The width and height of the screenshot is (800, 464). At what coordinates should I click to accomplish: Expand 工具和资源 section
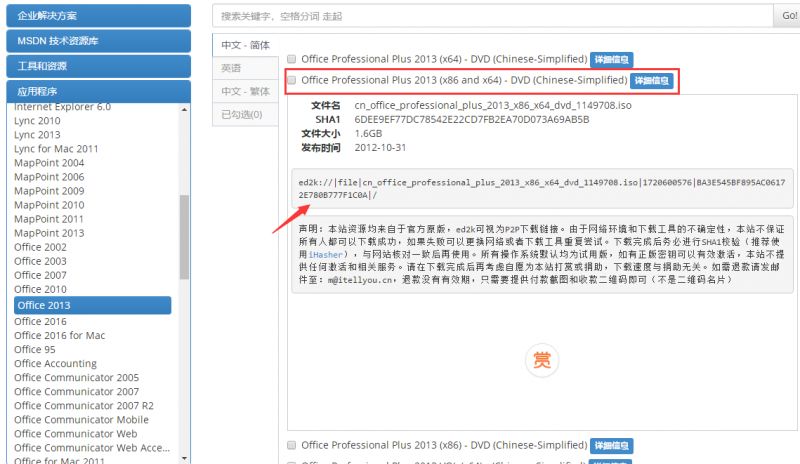pos(98,66)
